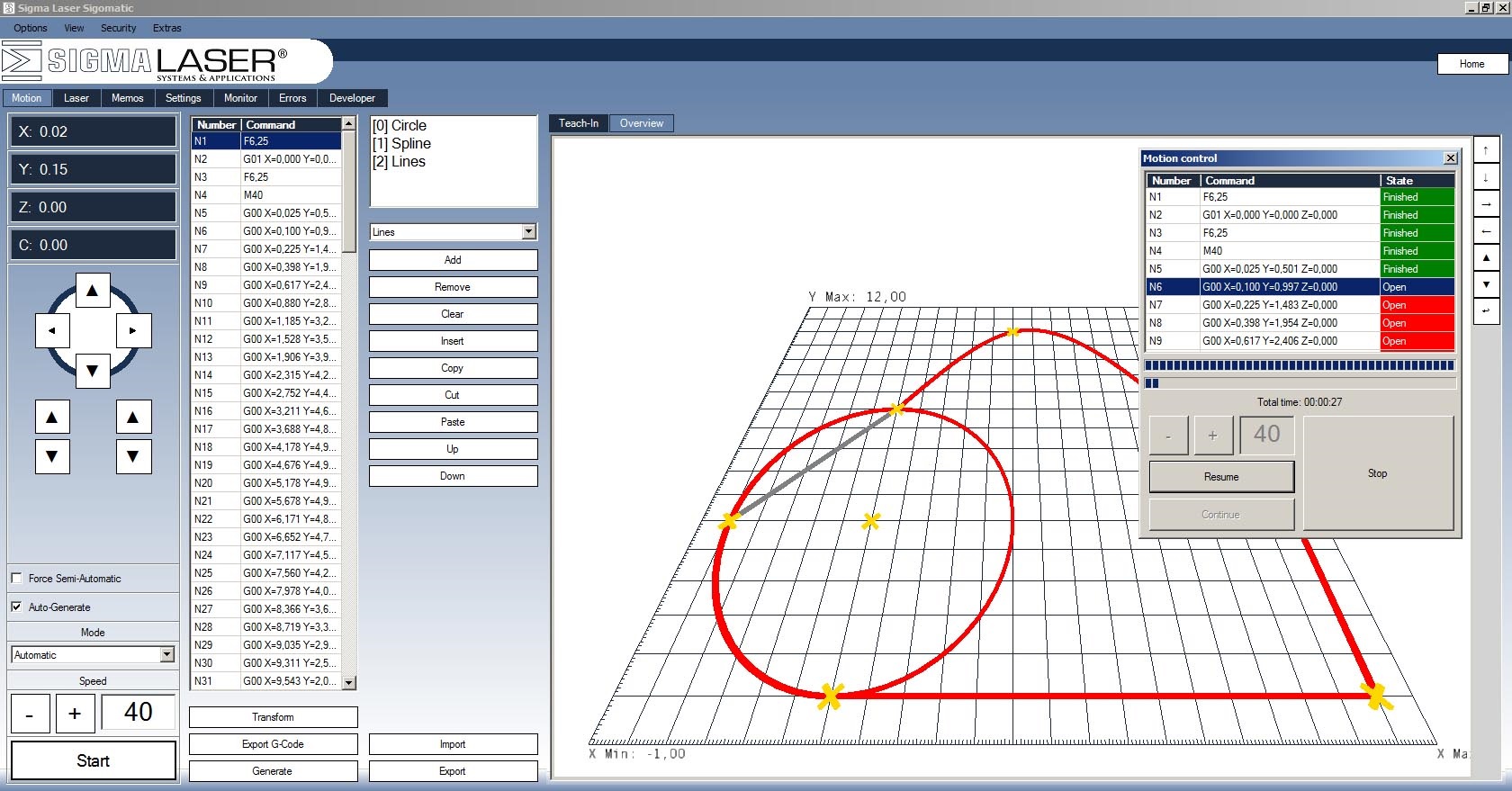
Task: Switch to the Laser tab
Action: [x=76, y=98]
